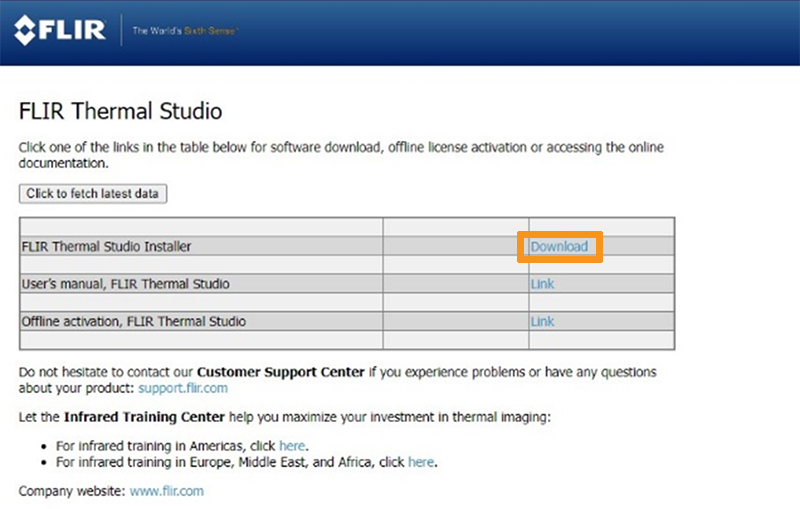This screenshot has width=800, height=509.
Task: Open Americas infrared training 'here' link
Action: tap(292, 446)
